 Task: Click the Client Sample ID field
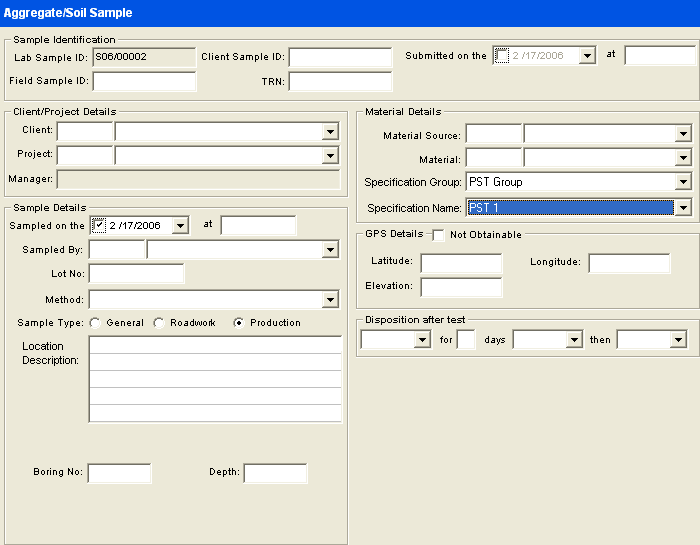(340, 57)
